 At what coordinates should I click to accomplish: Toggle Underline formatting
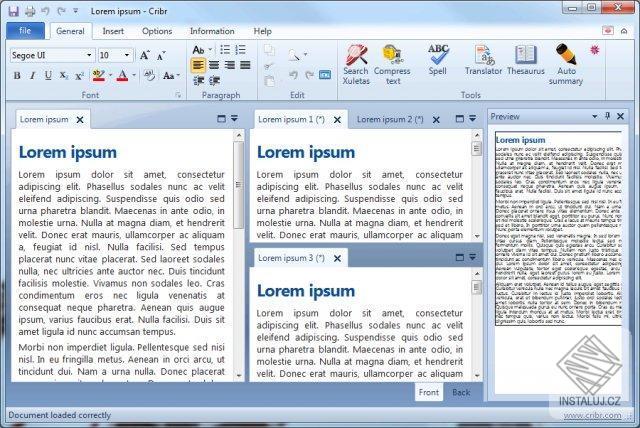pos(48,75)
